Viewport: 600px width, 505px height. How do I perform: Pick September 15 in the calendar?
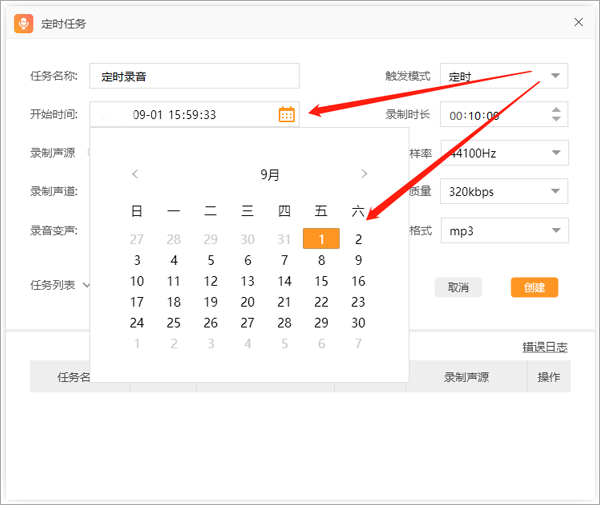tap(321, 281)
